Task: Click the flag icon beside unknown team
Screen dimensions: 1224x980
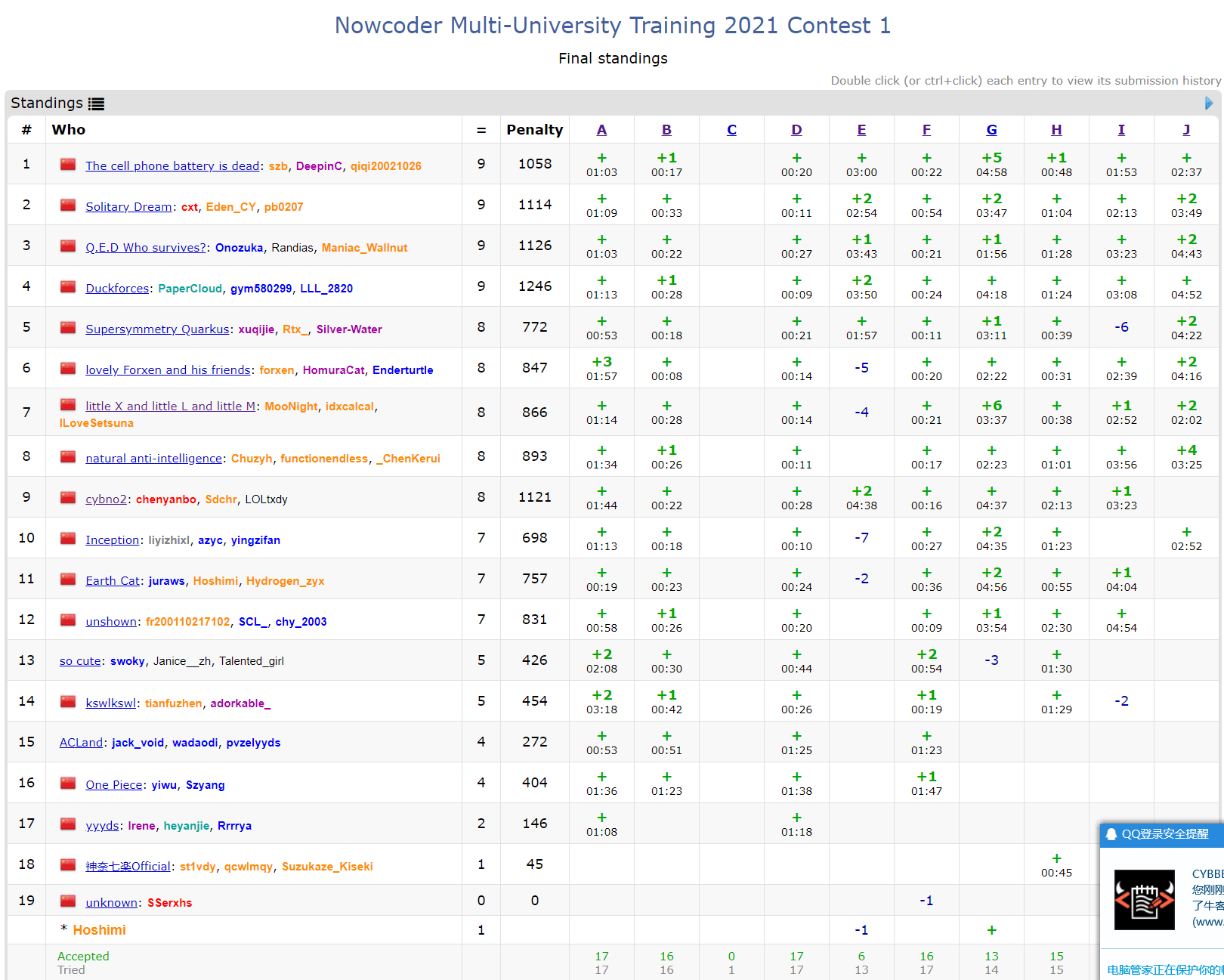Action: coord(68,901)
